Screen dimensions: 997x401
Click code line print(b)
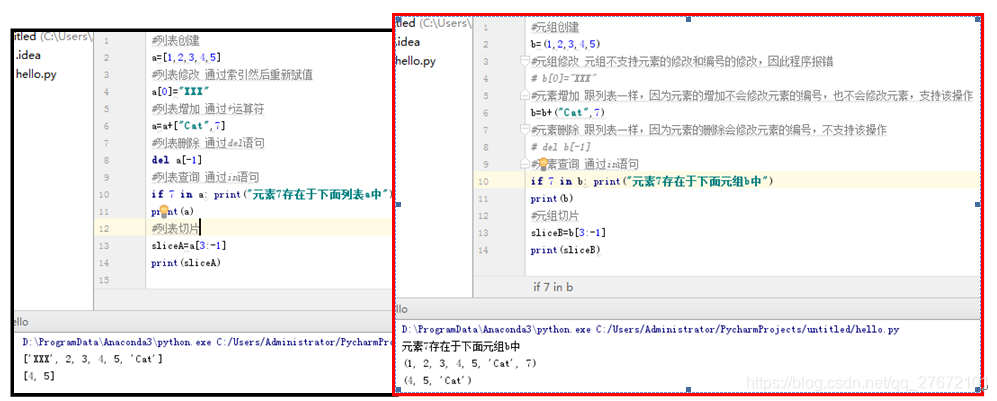(x=552, y=199)
